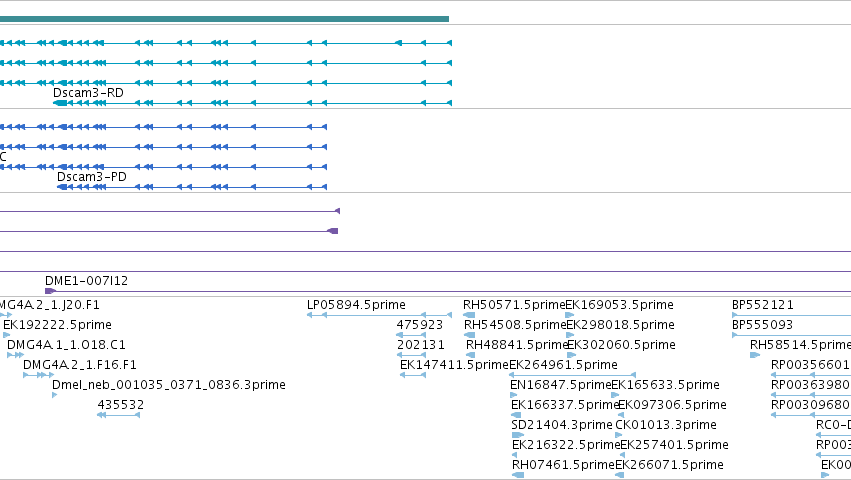
Task: Select the Dscam3-PD transcript label
Action: (x=92, y=177)
